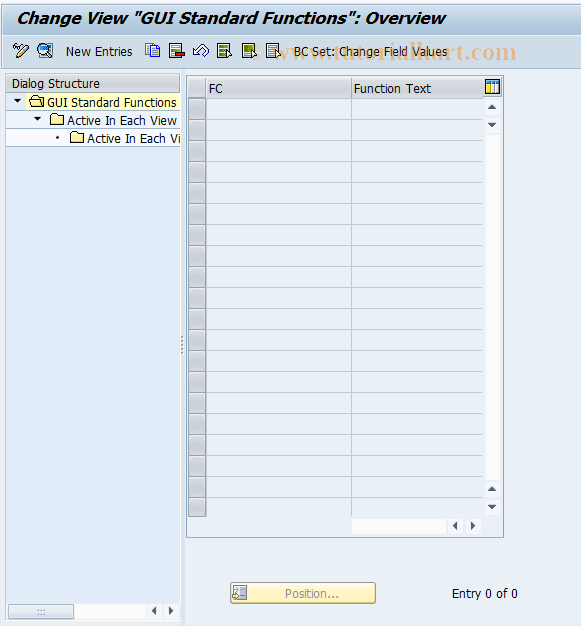Screen dimensions: 581x626
Task: Open table column configuration icon
Action: (x=492, y=87)
